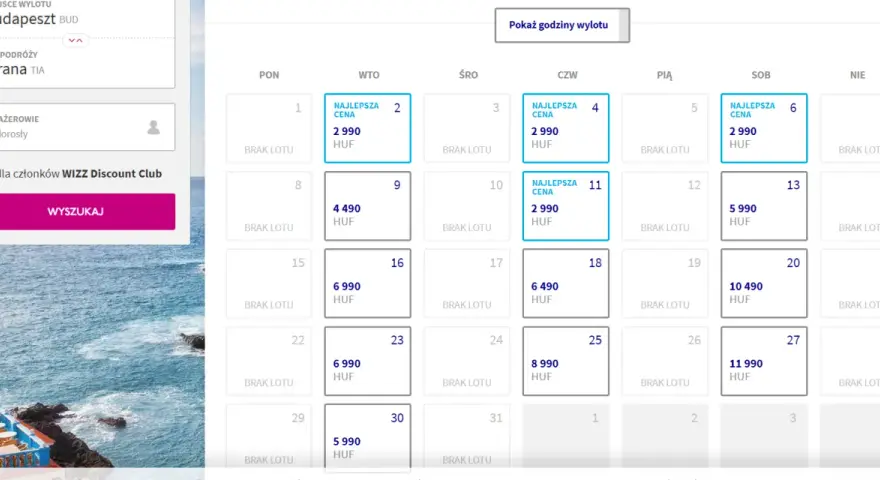The width and height of the screenshot is (880, 480).
Task: Select day 18 priced 6 490 HUF
Action: pos(566,284)
